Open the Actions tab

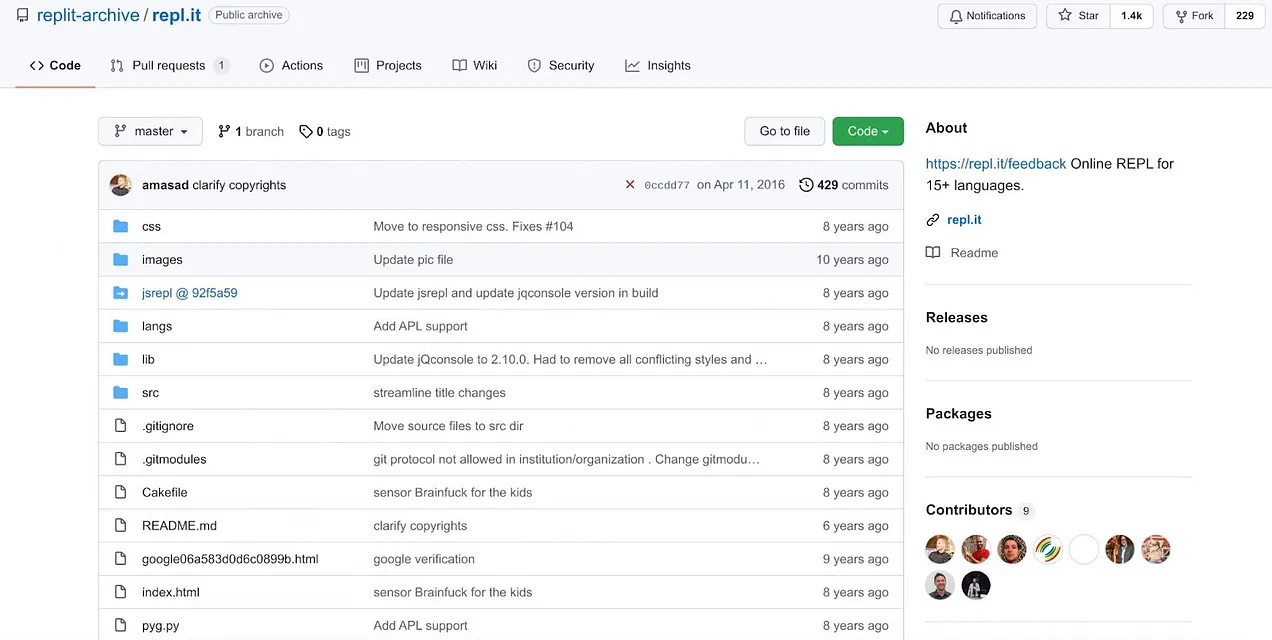tap(291, 65)
